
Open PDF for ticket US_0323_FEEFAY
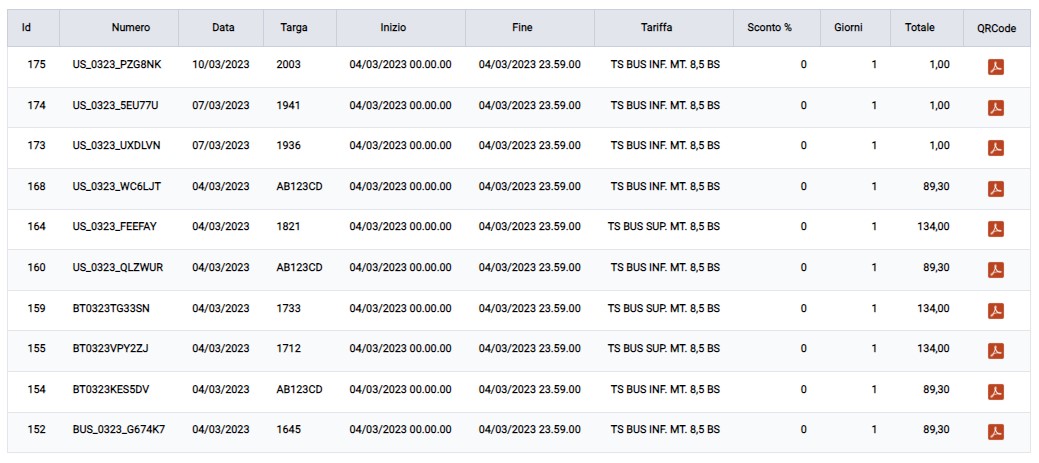click(x=995, y=229)
